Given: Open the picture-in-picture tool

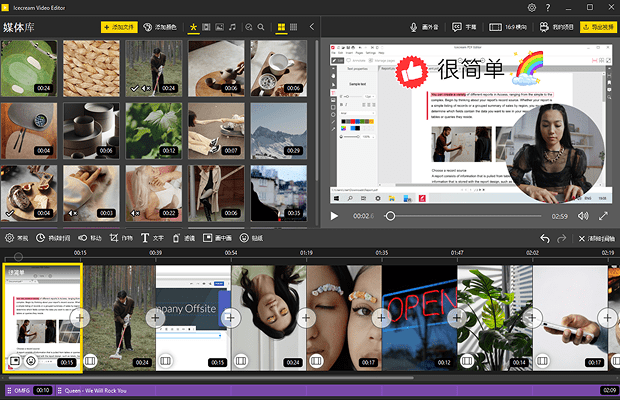Looking at the screenshot, I should coord(217,238).
